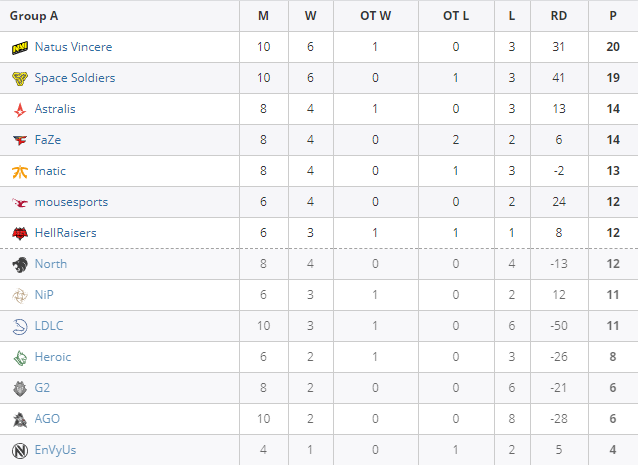Click the Astralis red star logo
This screenshot has height=465, width=638.
tap(20, 109)
